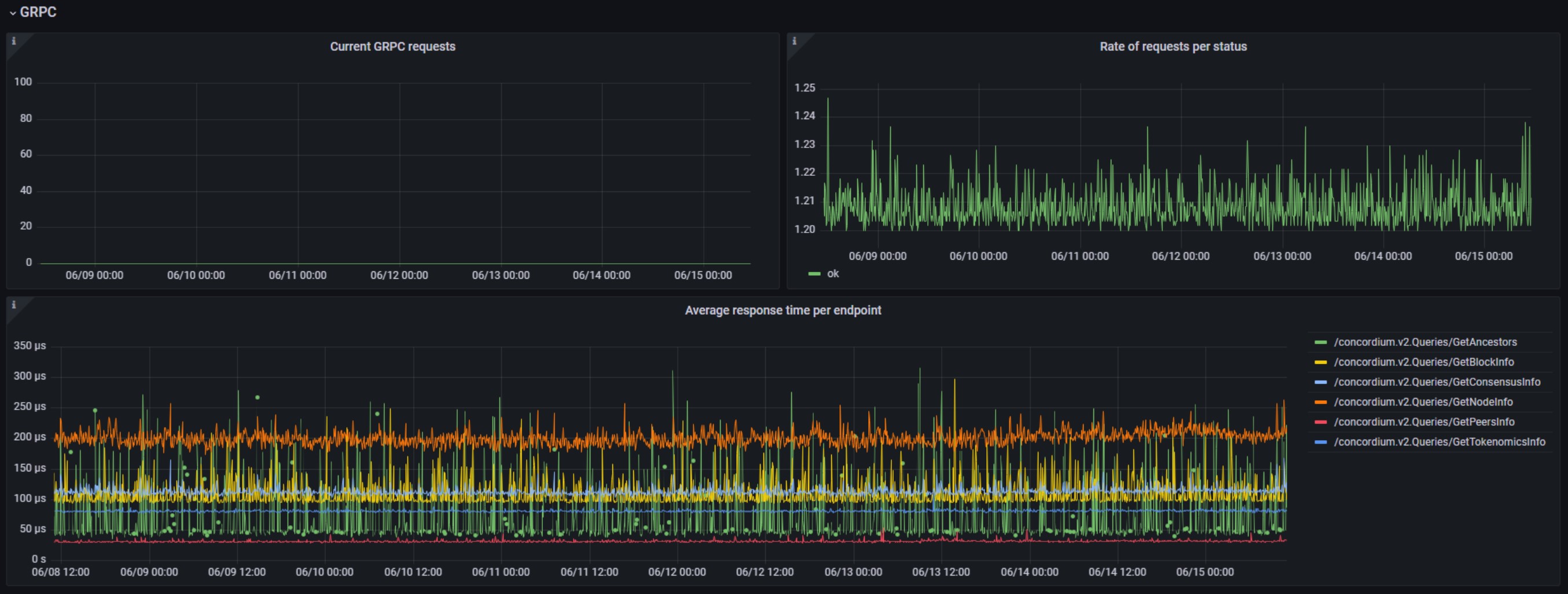Click the green GetAncestors color swatch
Viewport: 1568px width, 594px height.
point(1320,342)
